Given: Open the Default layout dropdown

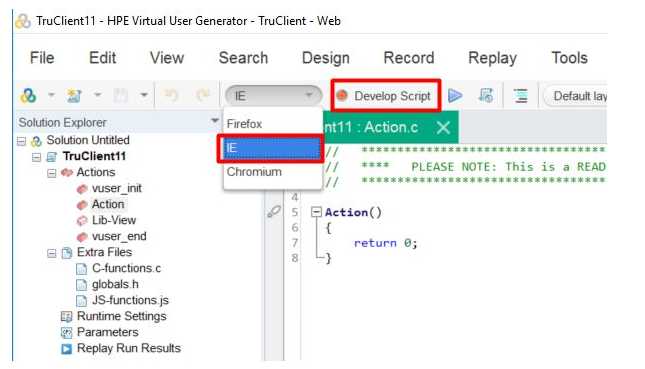Looking at the screenshot, I should point(575,96).
